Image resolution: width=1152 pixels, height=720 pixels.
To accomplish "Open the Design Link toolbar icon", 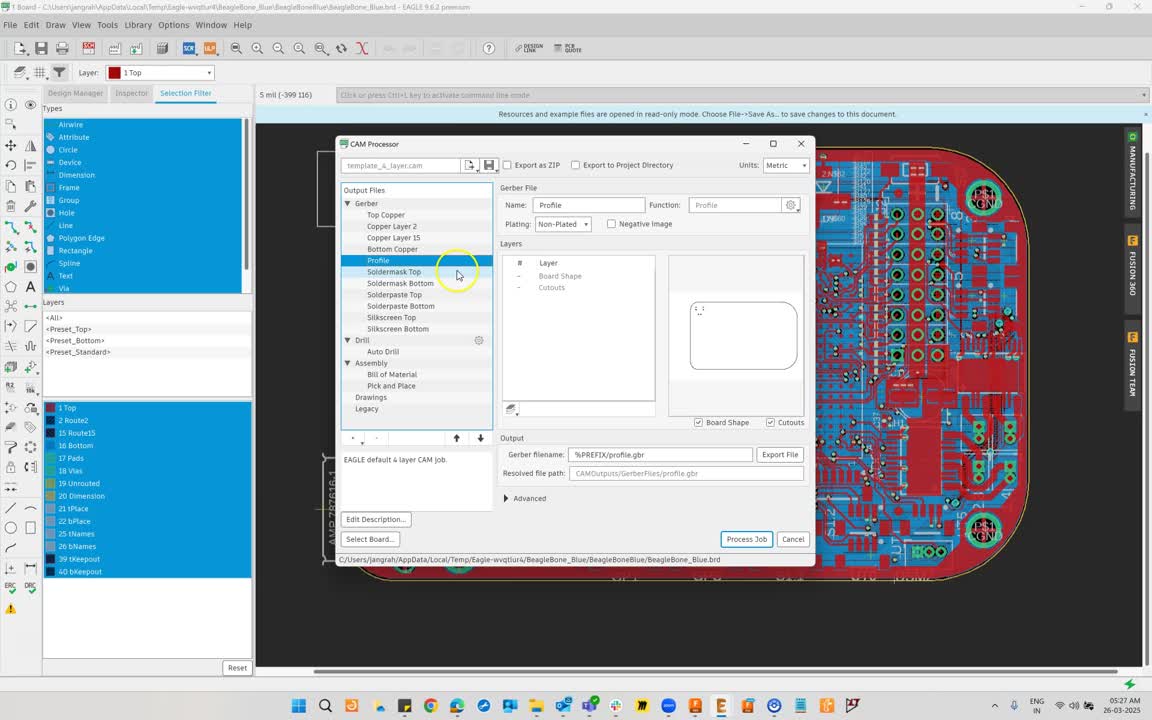I will click(529, 48).
